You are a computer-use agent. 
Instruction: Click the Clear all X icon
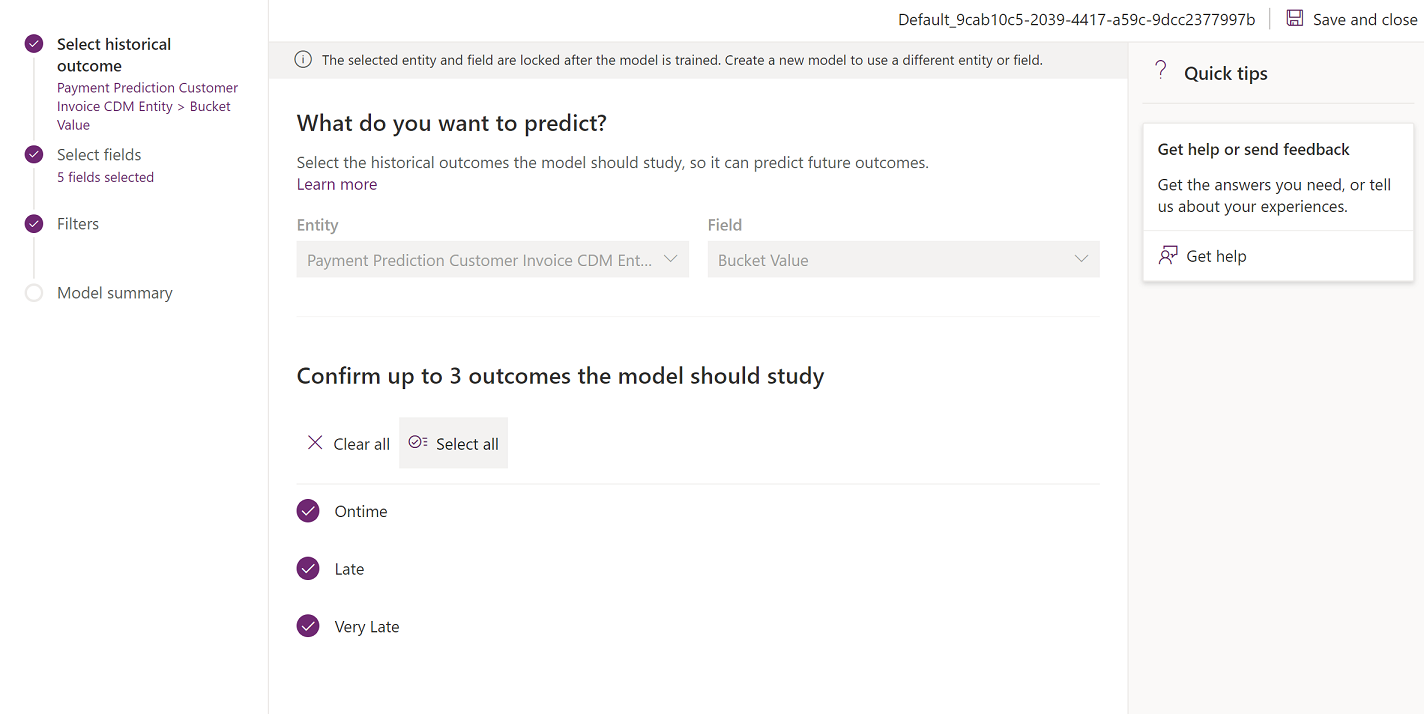[x=315, y=443]
